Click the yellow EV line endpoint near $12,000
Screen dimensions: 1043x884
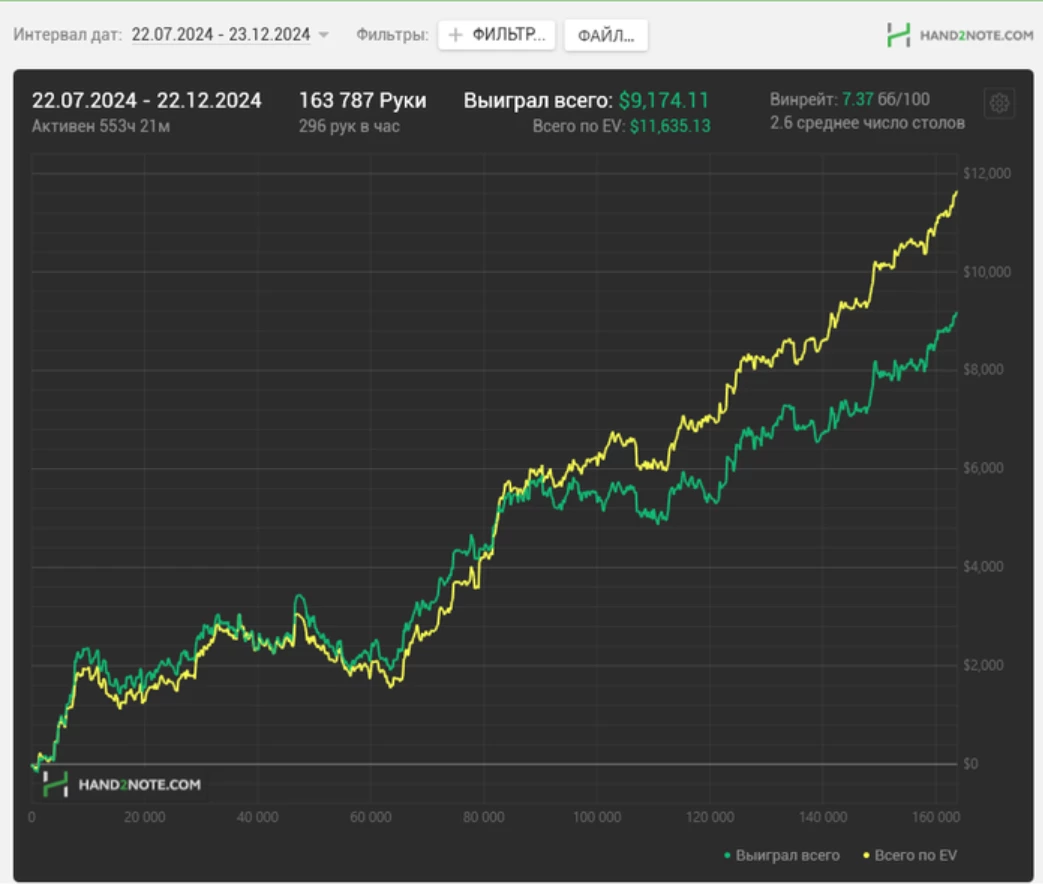pos(957,192)
